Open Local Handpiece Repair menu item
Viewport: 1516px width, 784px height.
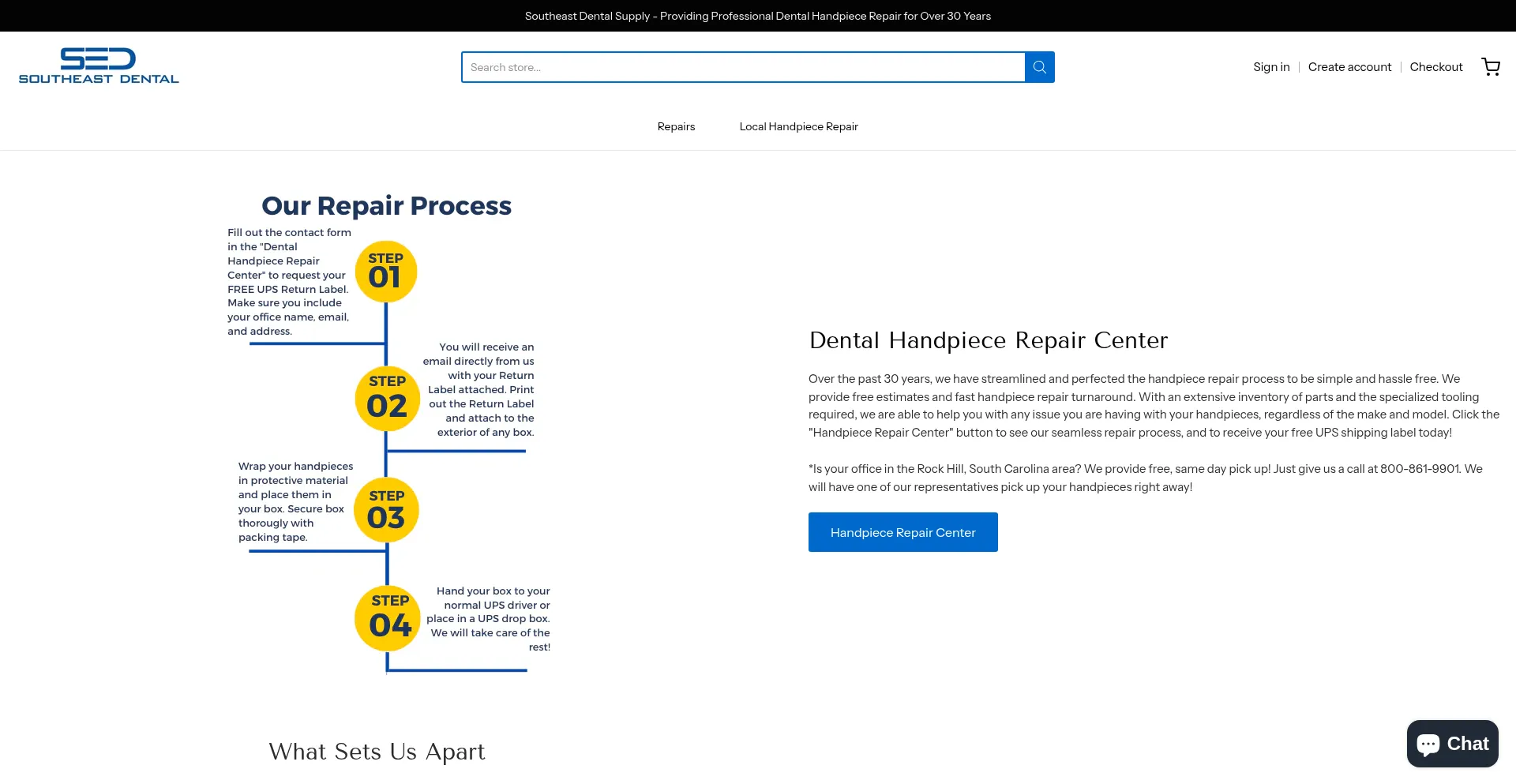798,126
